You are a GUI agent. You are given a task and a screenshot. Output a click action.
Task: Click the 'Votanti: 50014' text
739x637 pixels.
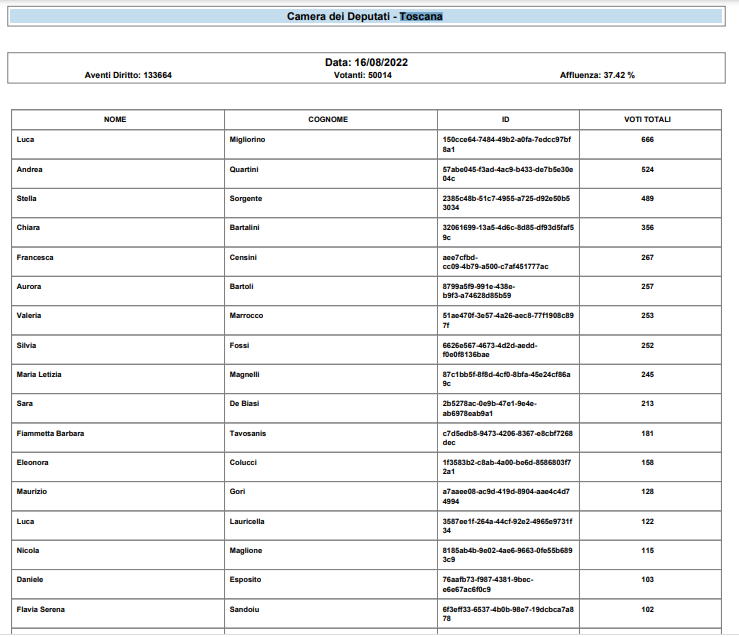pyautogui.click(x=363, y=75)
